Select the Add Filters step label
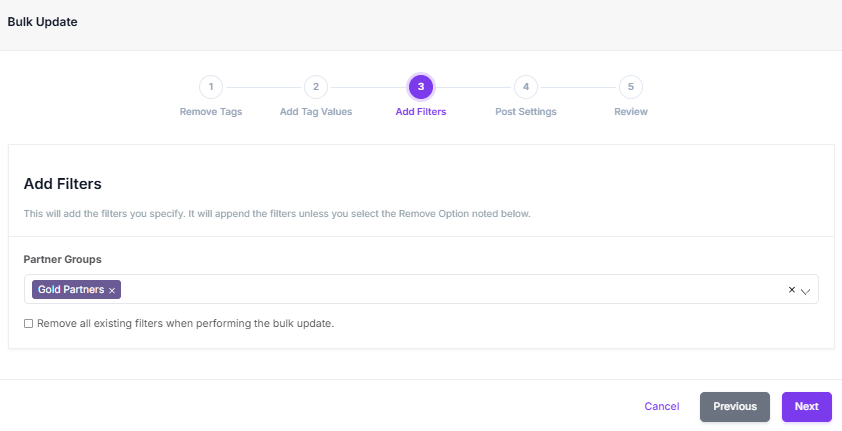842x431 pixels. pos(421,112)
